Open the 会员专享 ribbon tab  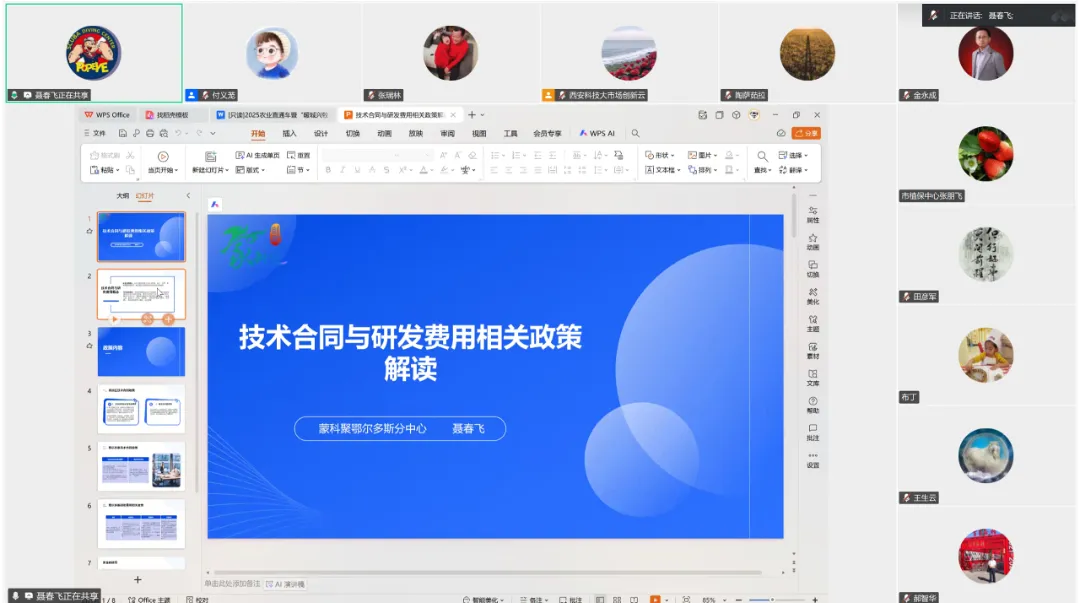548,133
